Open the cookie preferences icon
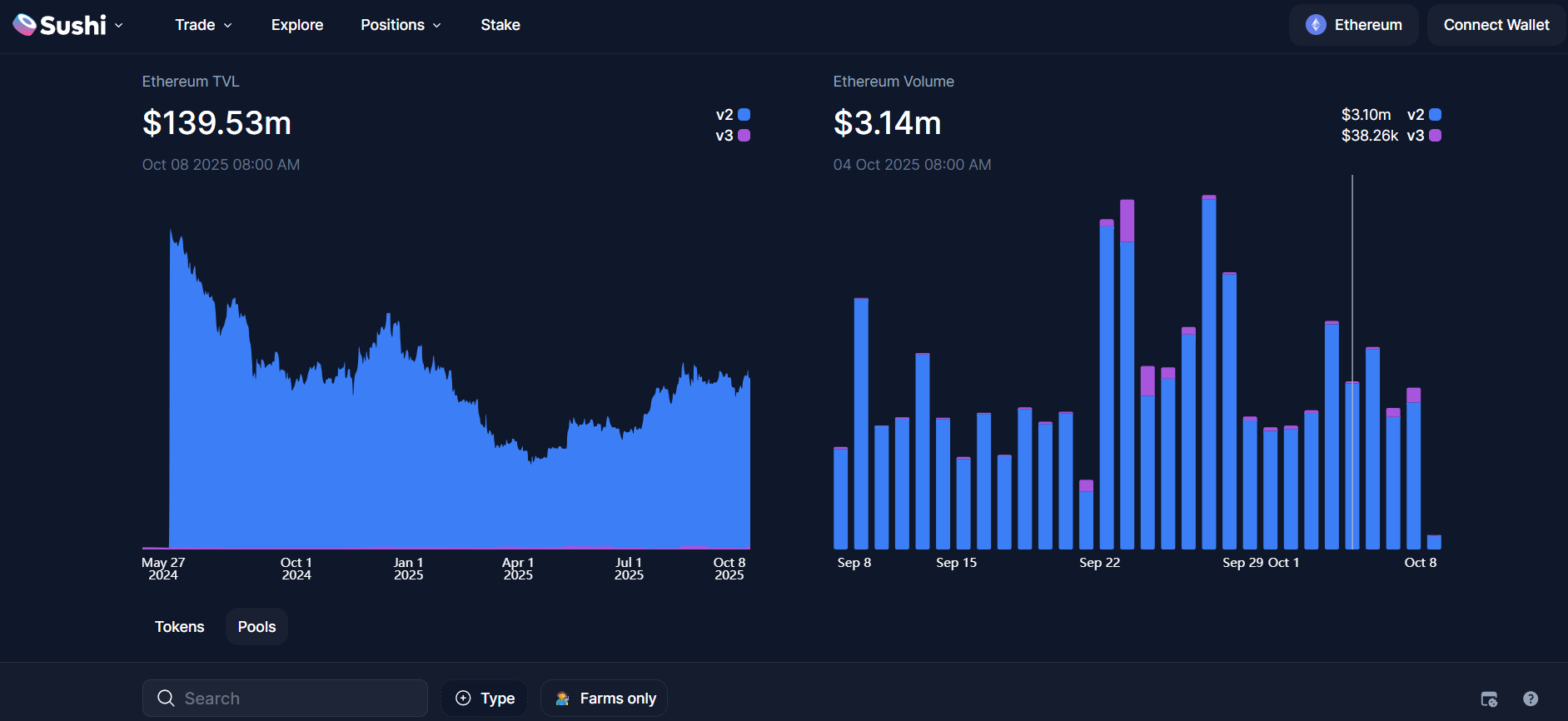1568x721 pixels. [x=1489, y=699]
